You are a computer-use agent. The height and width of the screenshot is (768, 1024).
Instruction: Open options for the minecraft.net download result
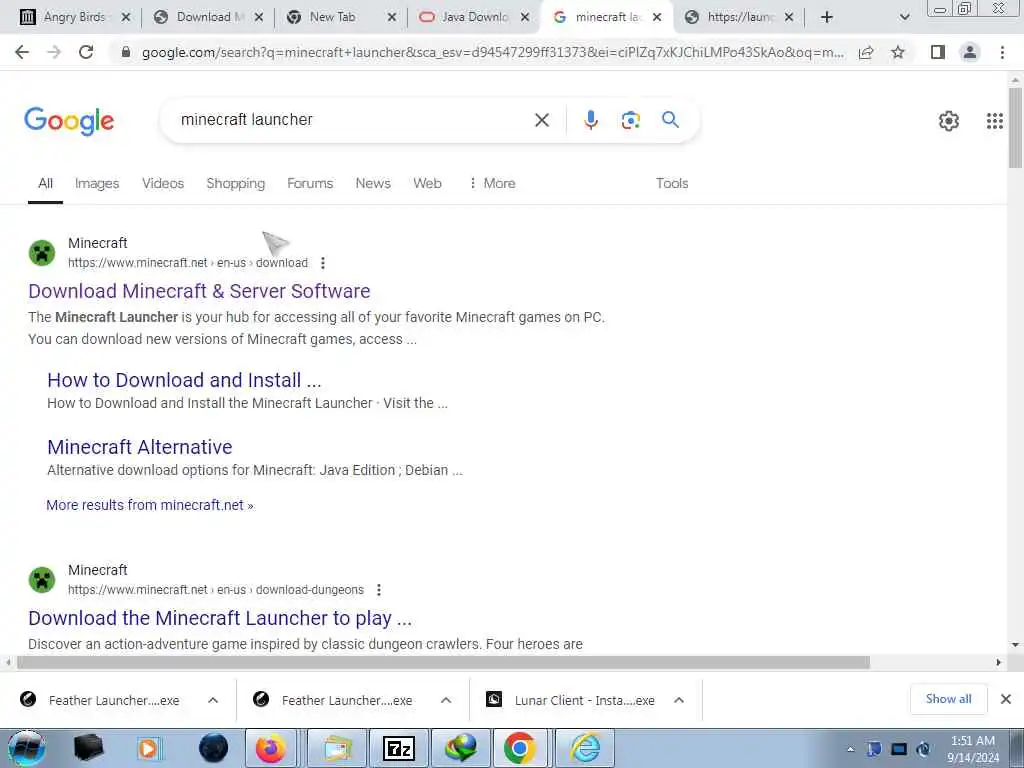coord(323,263)
